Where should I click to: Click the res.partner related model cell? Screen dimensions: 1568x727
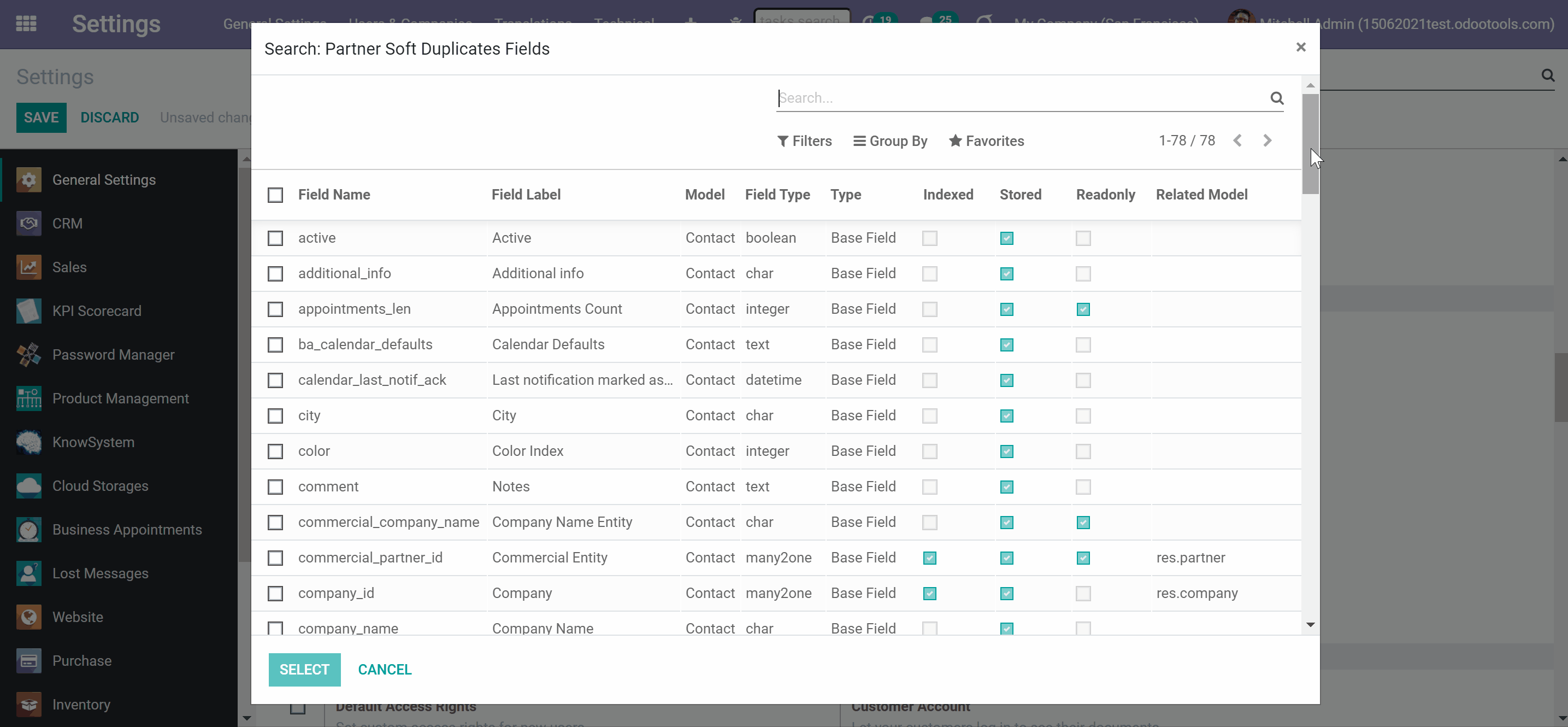[x=1190, y=558]
